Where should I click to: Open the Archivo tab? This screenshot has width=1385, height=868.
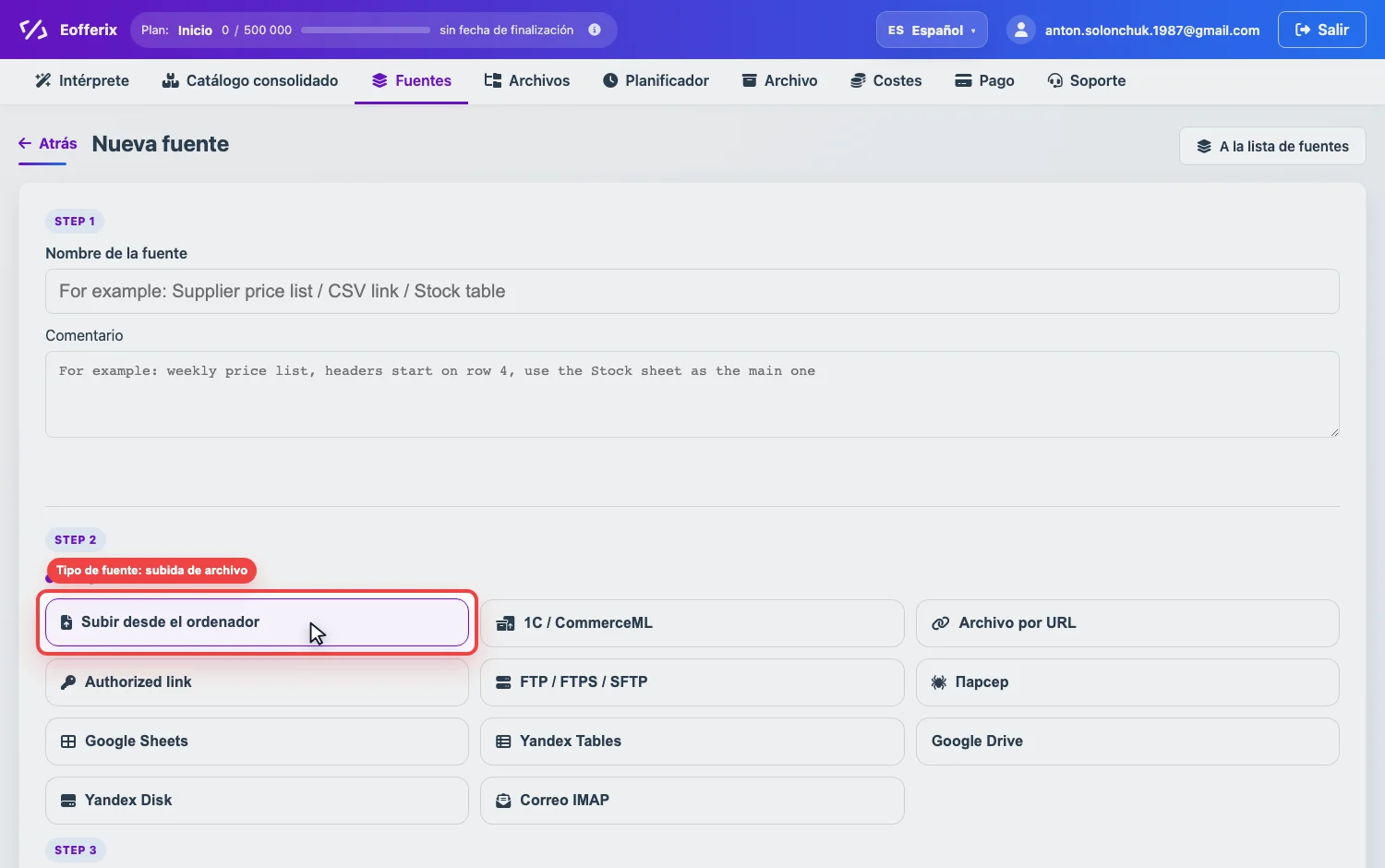pos(780,80)
